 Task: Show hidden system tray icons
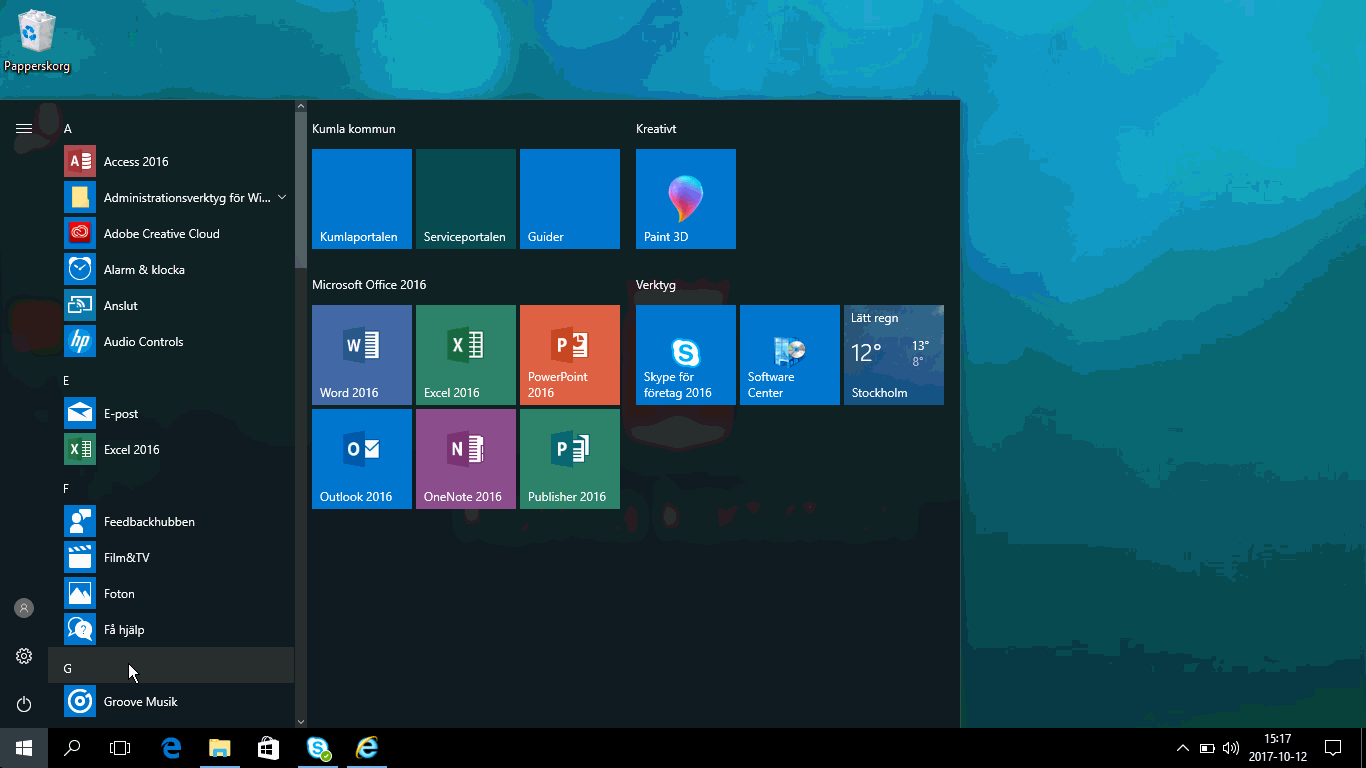point(1182,748)
